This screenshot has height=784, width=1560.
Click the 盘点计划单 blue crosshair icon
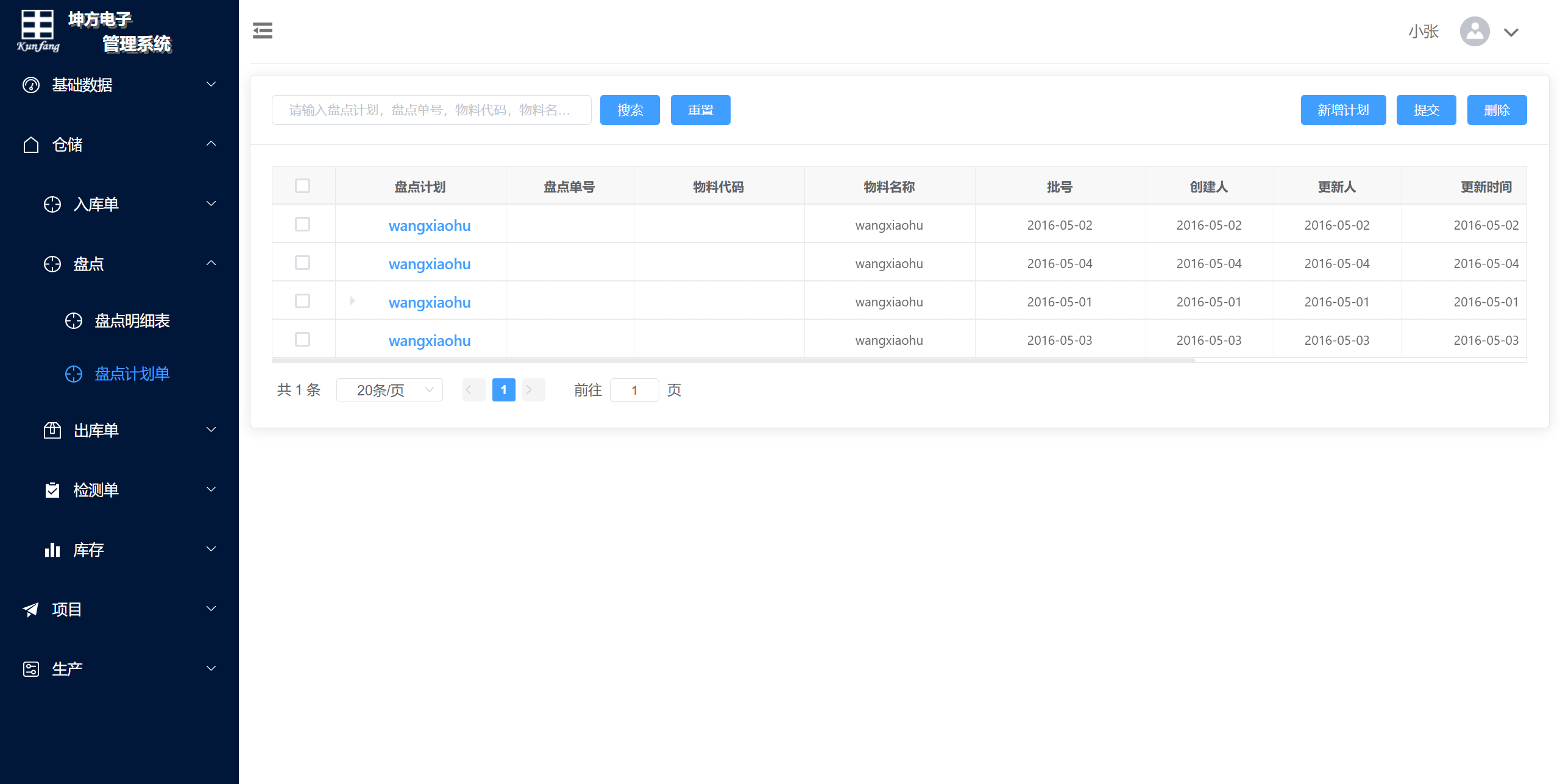tap(74, 373)
